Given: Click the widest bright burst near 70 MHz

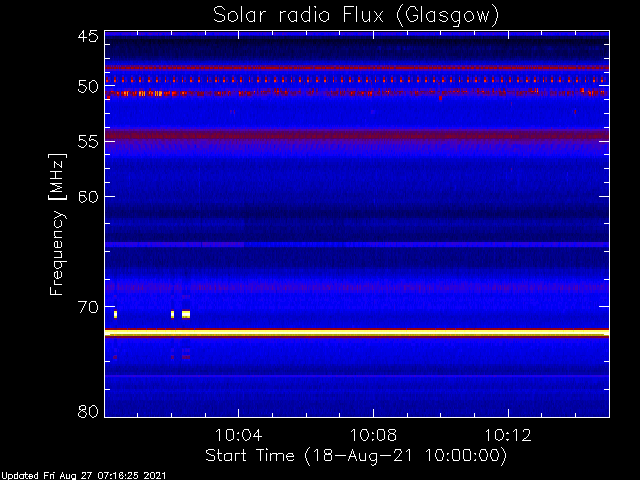Looking at the screenshot, I should [x=186, y=314].
